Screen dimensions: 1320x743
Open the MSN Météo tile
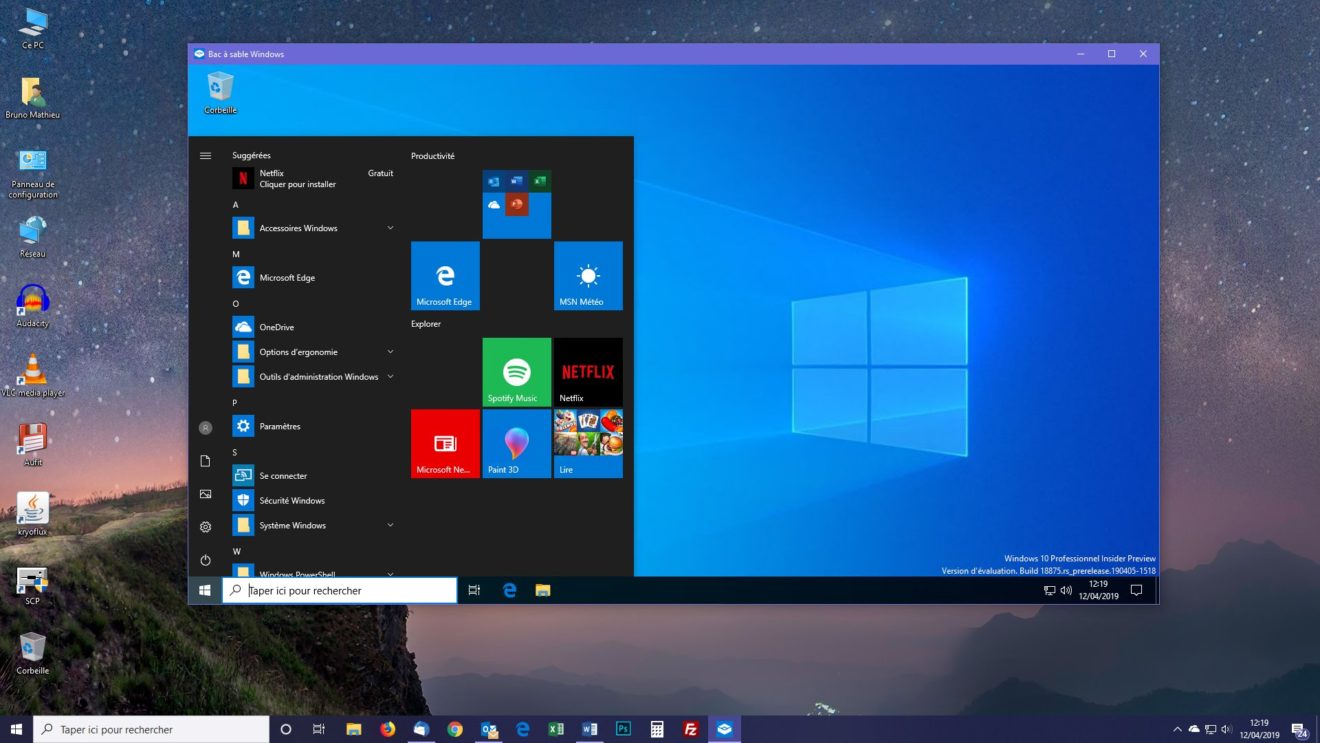pos(587,276)
